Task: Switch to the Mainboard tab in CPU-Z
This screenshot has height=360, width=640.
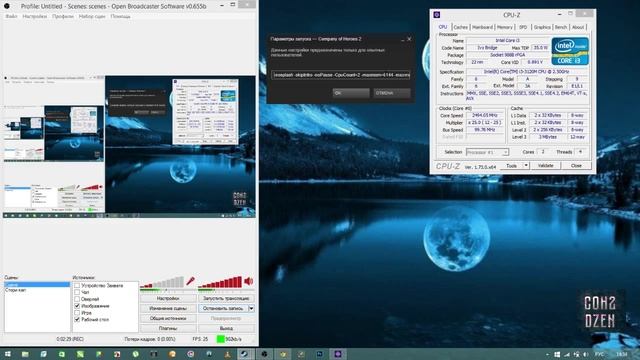Action: point(482,27)
